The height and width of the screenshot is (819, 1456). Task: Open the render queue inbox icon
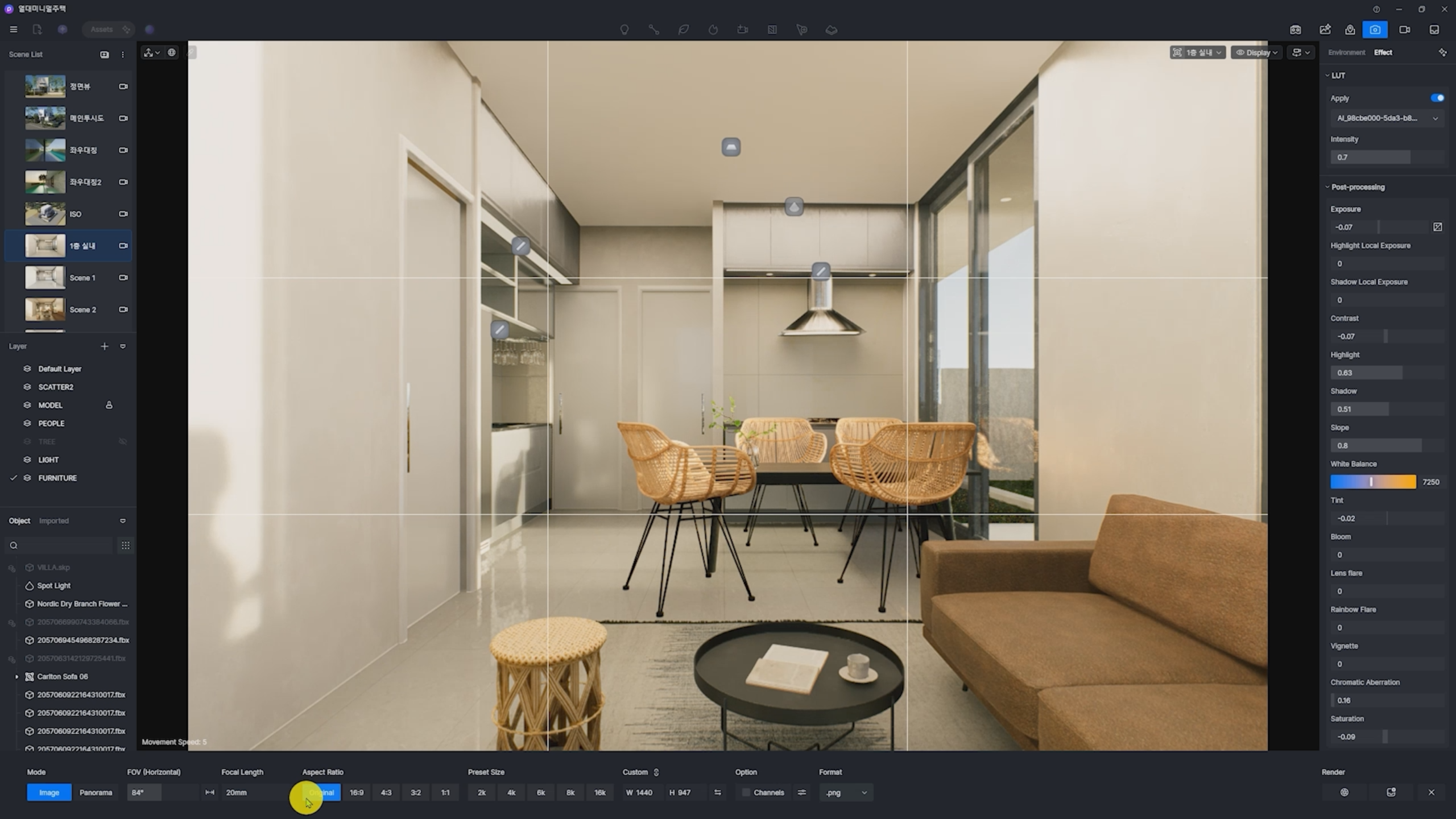tap(1434, 30)
